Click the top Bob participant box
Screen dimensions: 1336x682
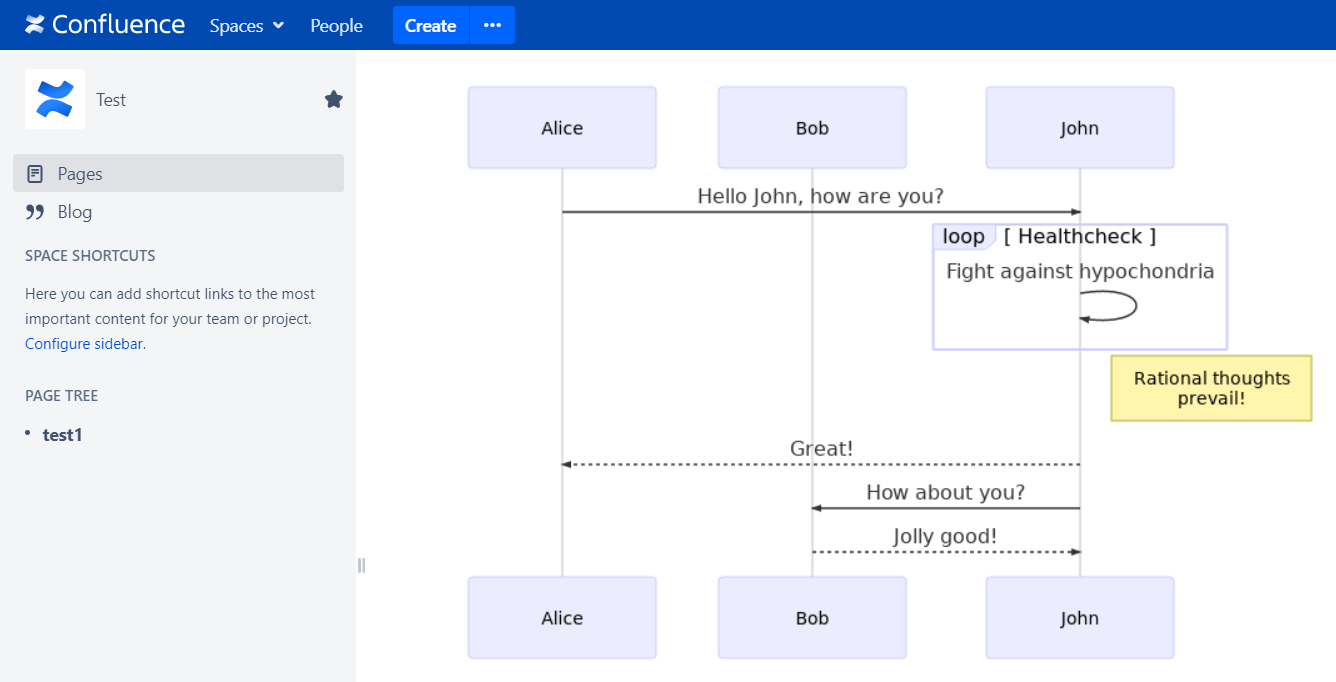click(812, 128)
